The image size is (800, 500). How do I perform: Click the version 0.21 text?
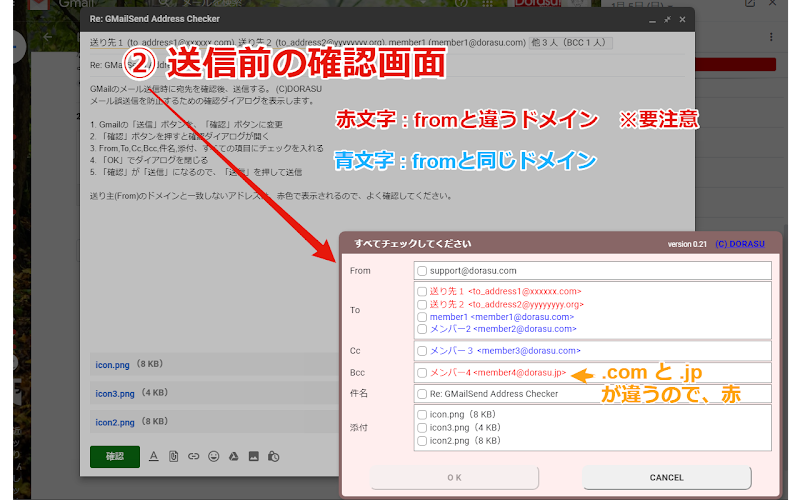(687, 244)
